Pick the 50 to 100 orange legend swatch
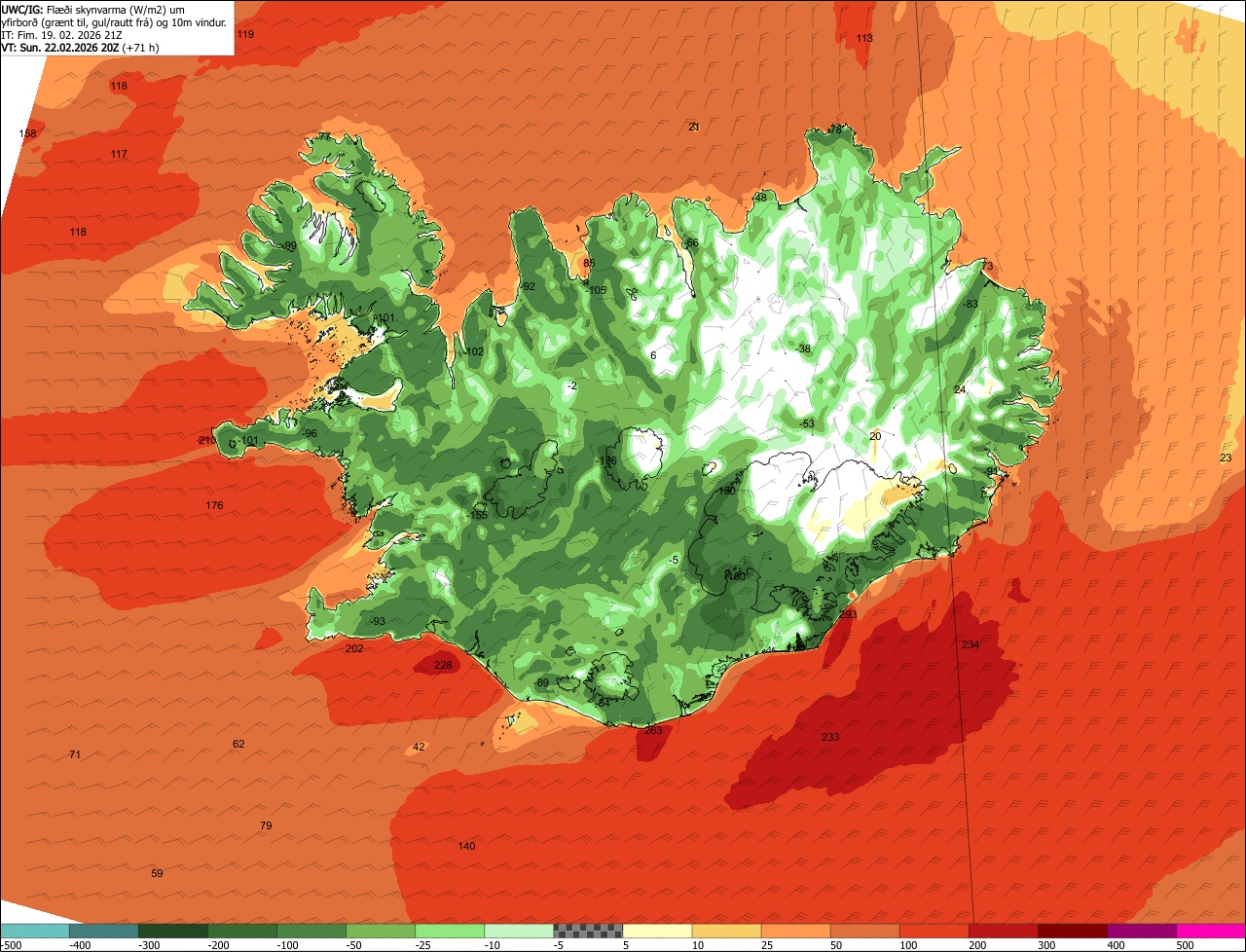The width and height of the screenshot is (1246, 952). [864, 930]
